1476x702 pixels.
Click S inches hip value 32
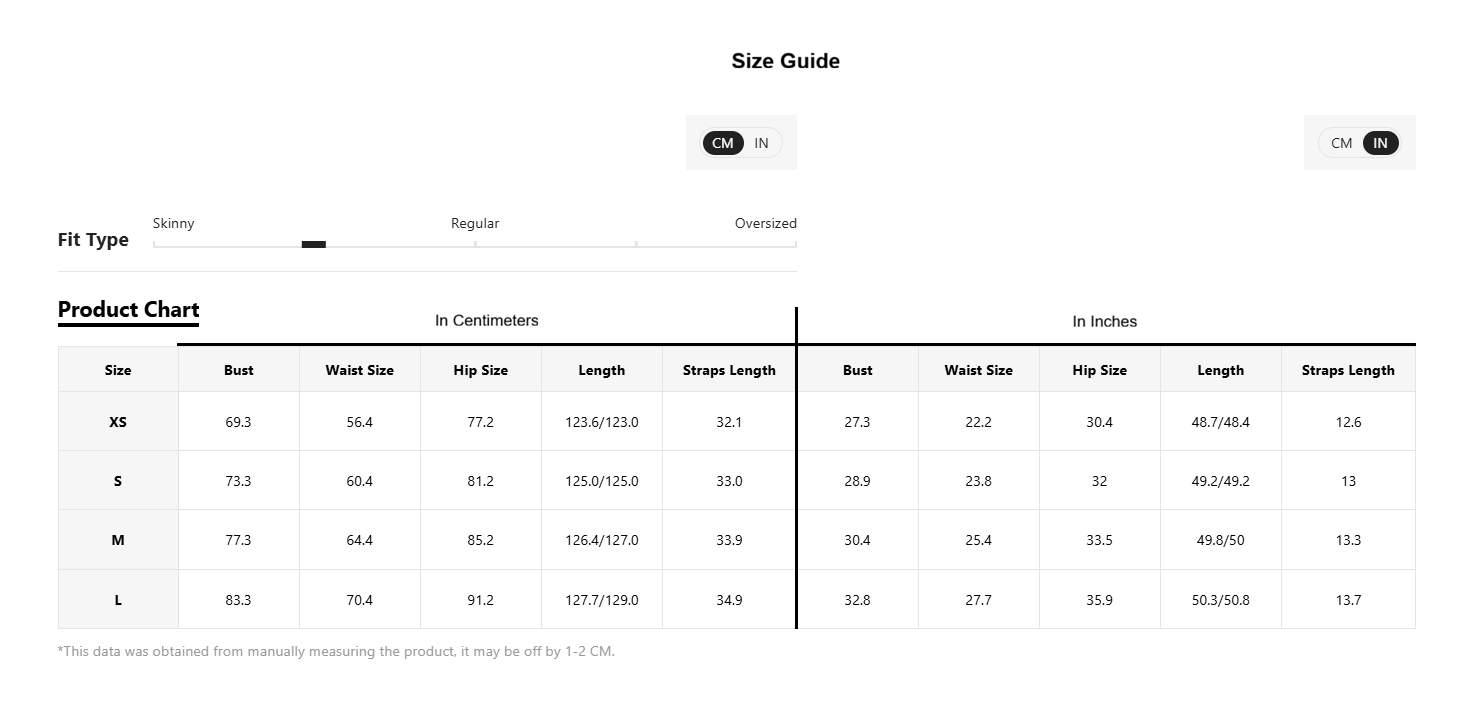click(x=1100, y=481)
